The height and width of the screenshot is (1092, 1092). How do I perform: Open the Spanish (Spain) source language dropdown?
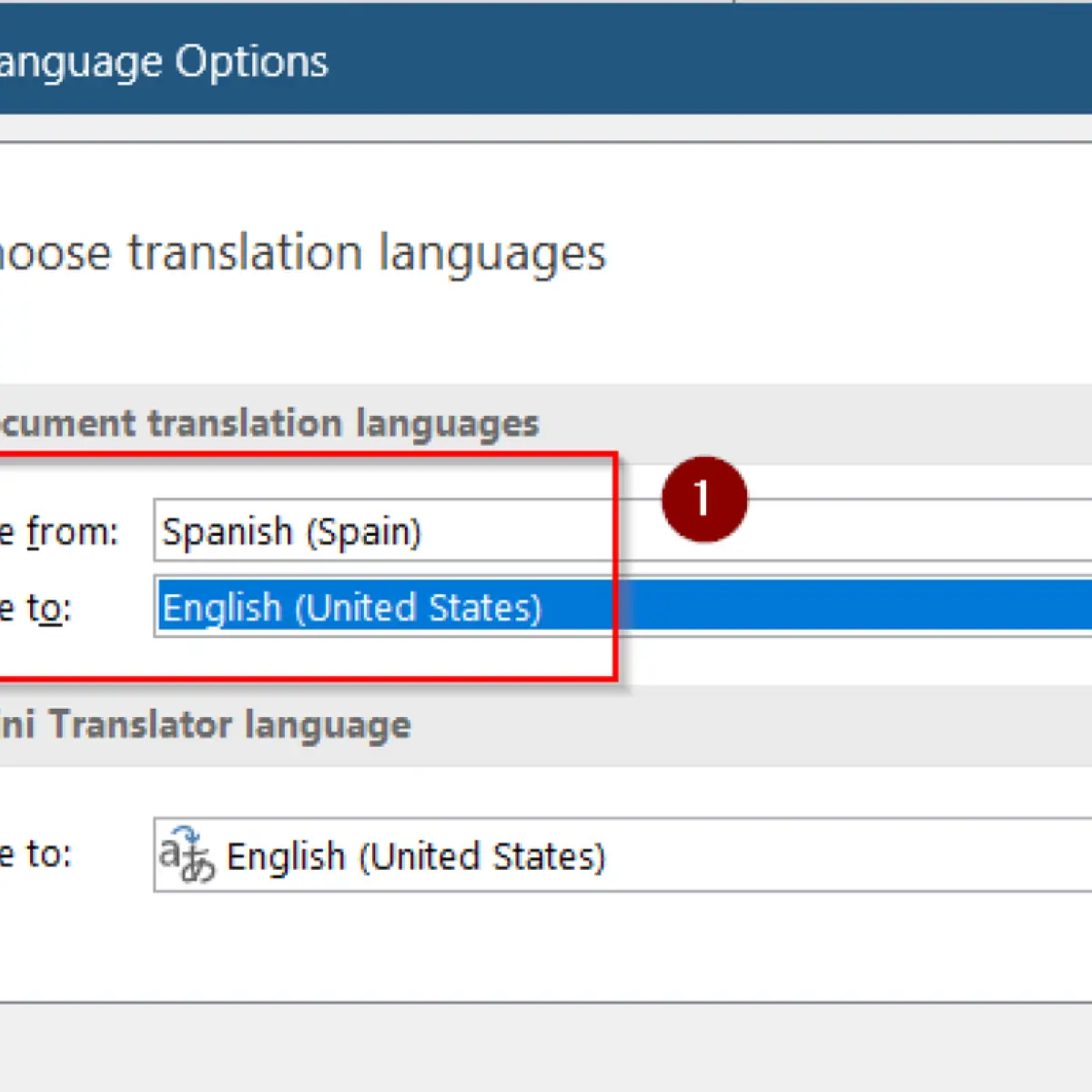click(622, 531)
